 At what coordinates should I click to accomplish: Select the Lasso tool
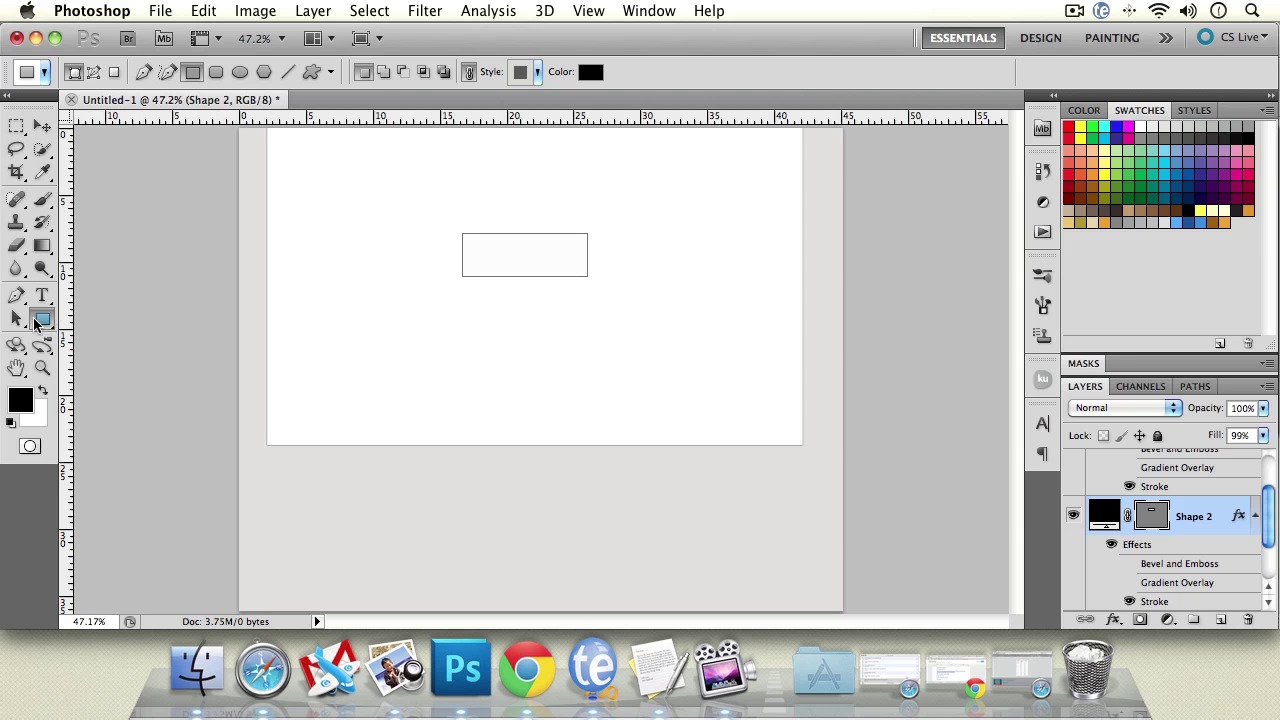[x=16, y=149]
